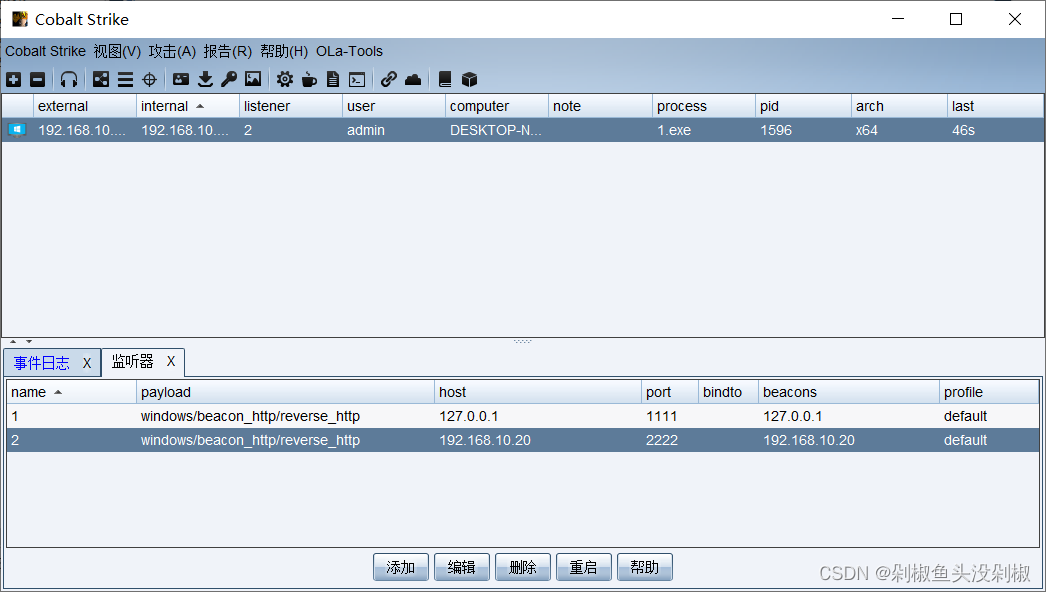Screen dimensions: 1046x592
Task: Close the 监听器 tab
Action: [x=171, y=362]
